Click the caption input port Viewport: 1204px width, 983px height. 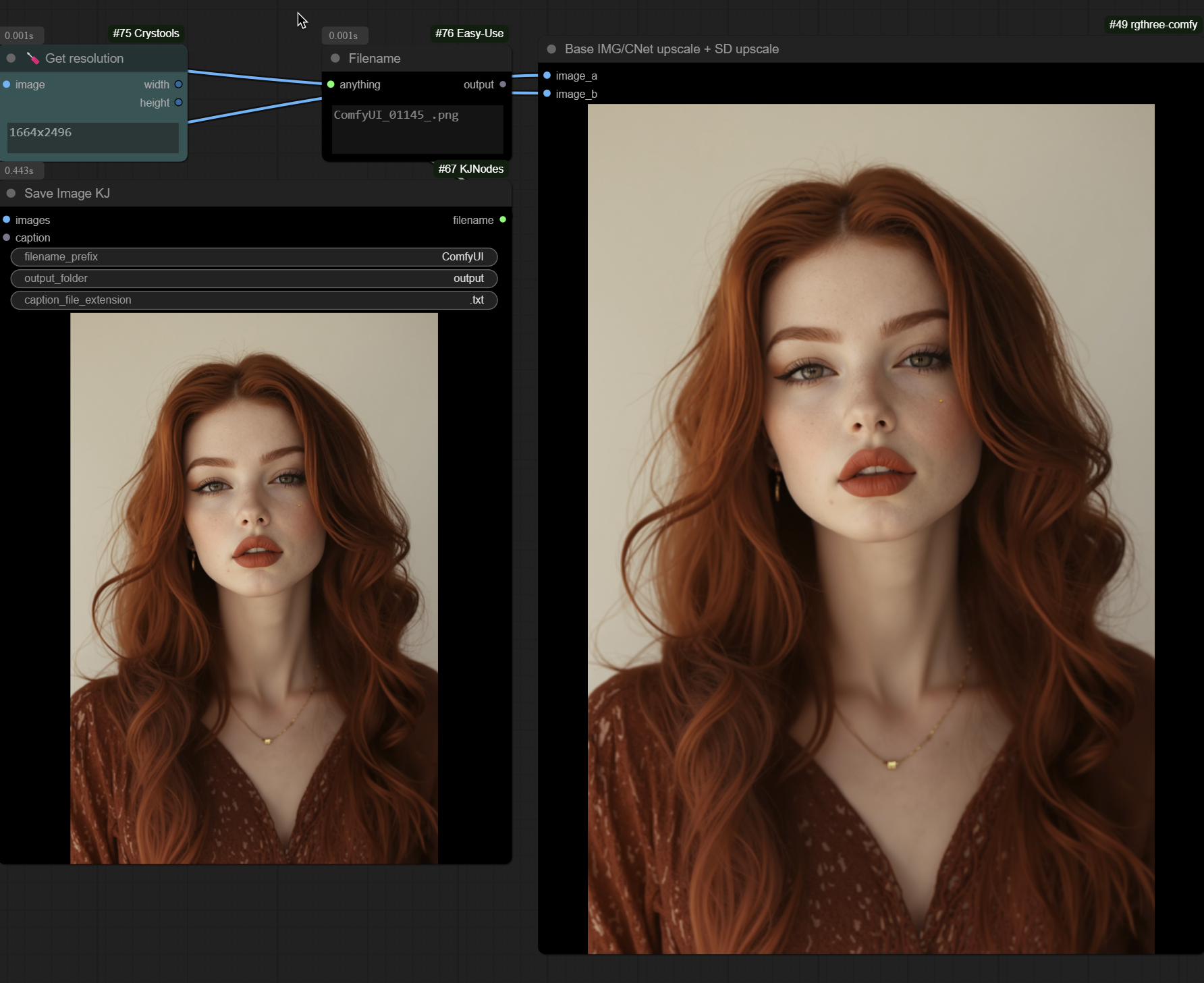(7, 237)
